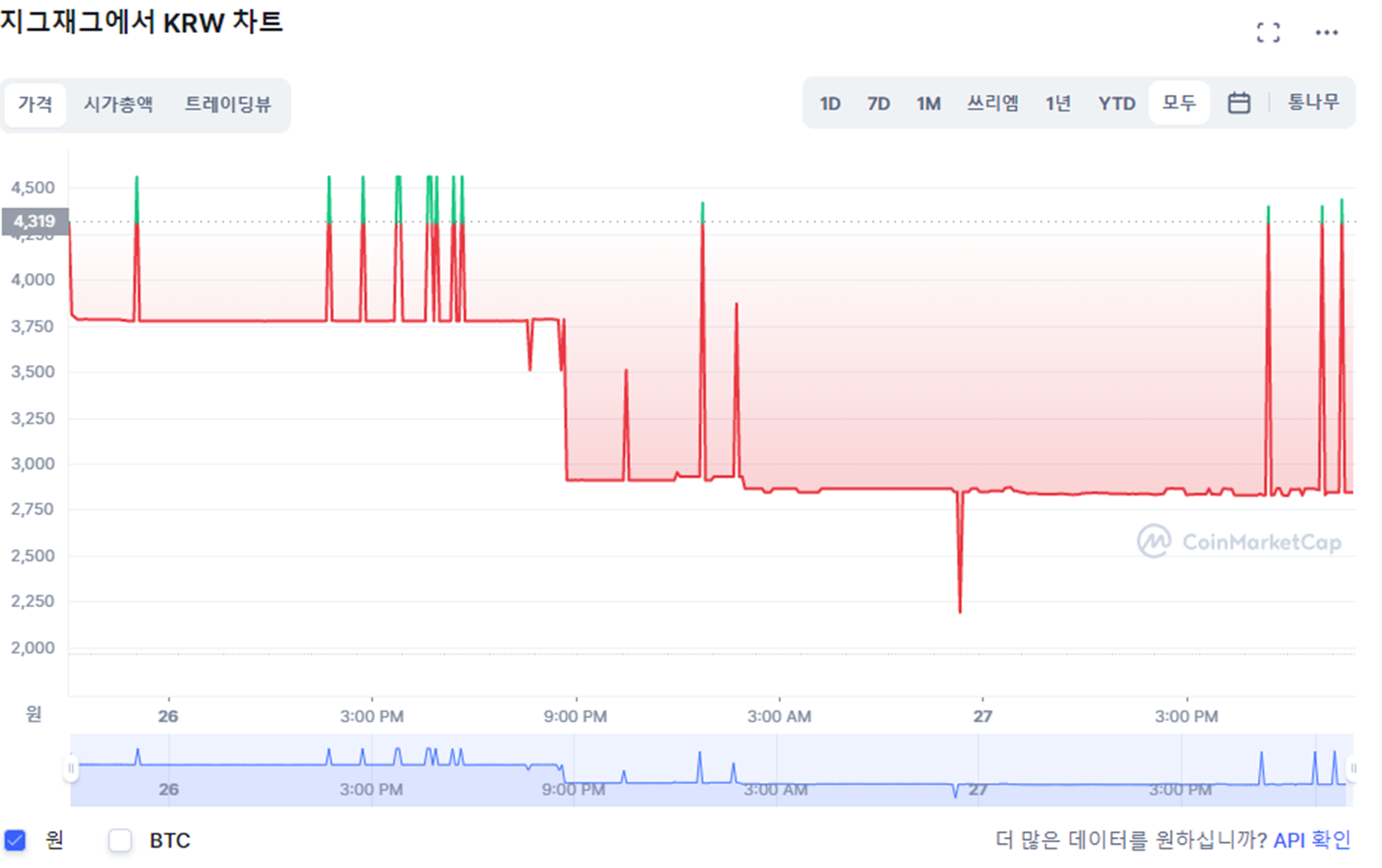The width and height of the screenshot is (1382, 868).
Task: Select the 1D time range
Action: [x=829, y=104]
